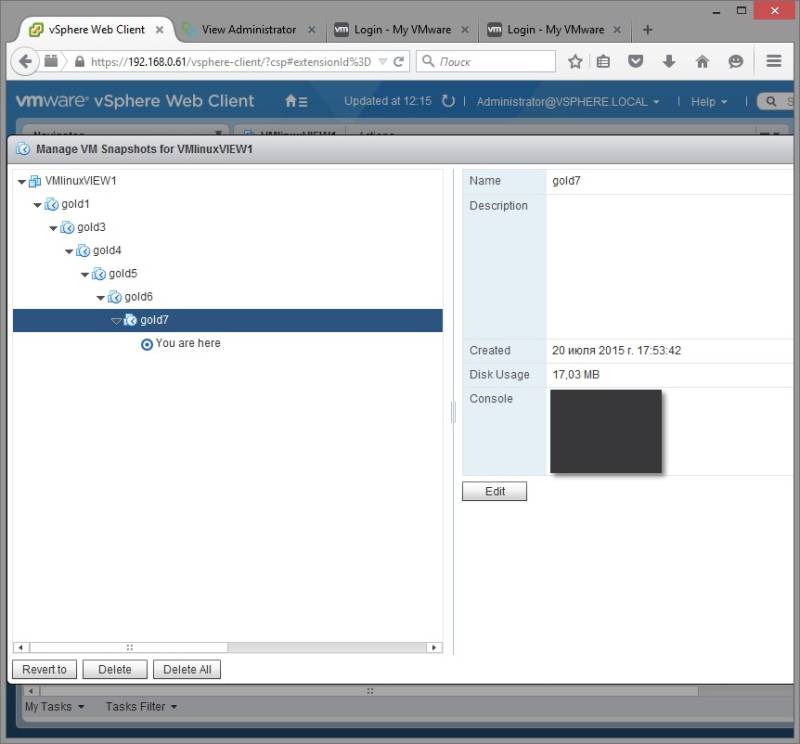Open the Firefox hamburger menu
800x744 pixels.
click(x=773, y=61)
